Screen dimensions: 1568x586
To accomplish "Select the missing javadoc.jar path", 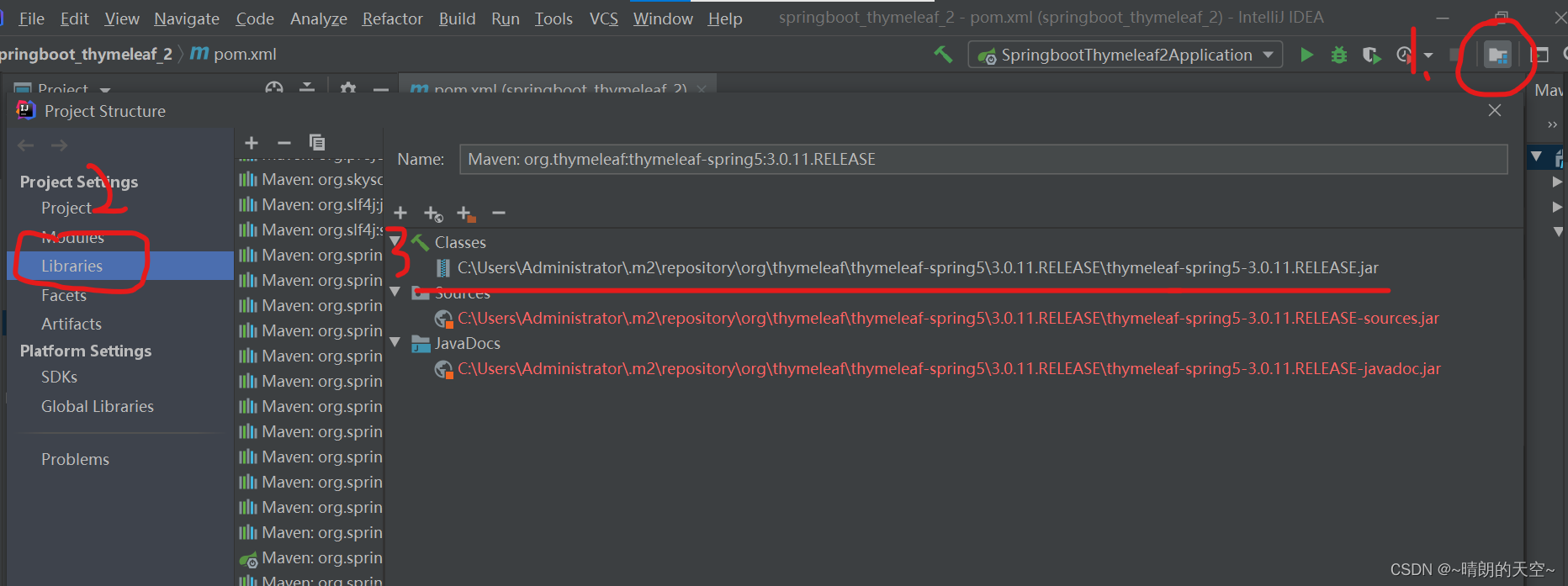I will [948, 368].
